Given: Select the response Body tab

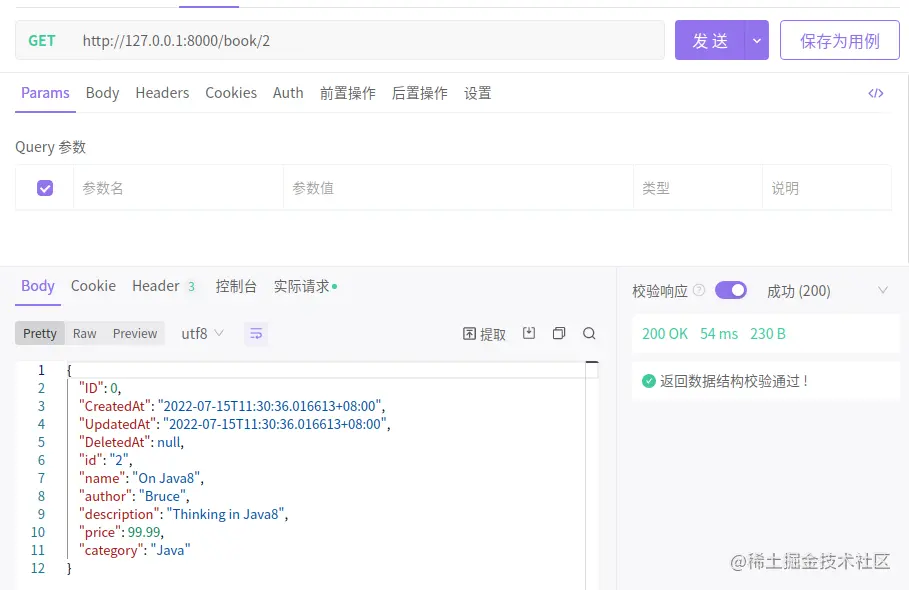Looking at the screenshot, I should (x=38, y=286).
